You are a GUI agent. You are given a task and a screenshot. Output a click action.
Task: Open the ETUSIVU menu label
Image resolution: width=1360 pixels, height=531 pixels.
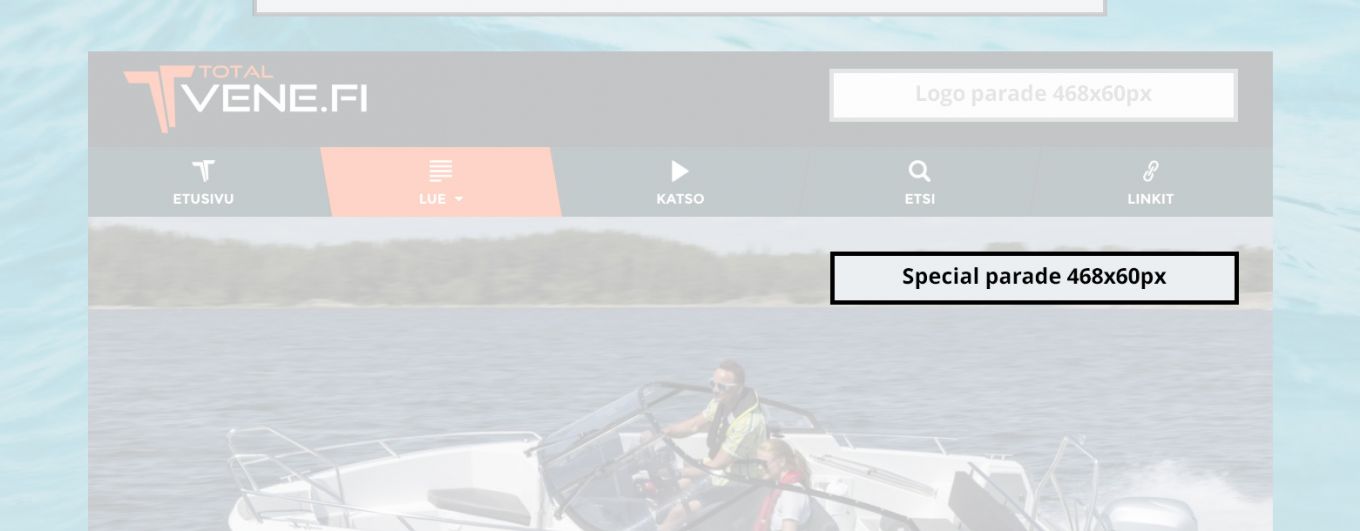[203, 199]
